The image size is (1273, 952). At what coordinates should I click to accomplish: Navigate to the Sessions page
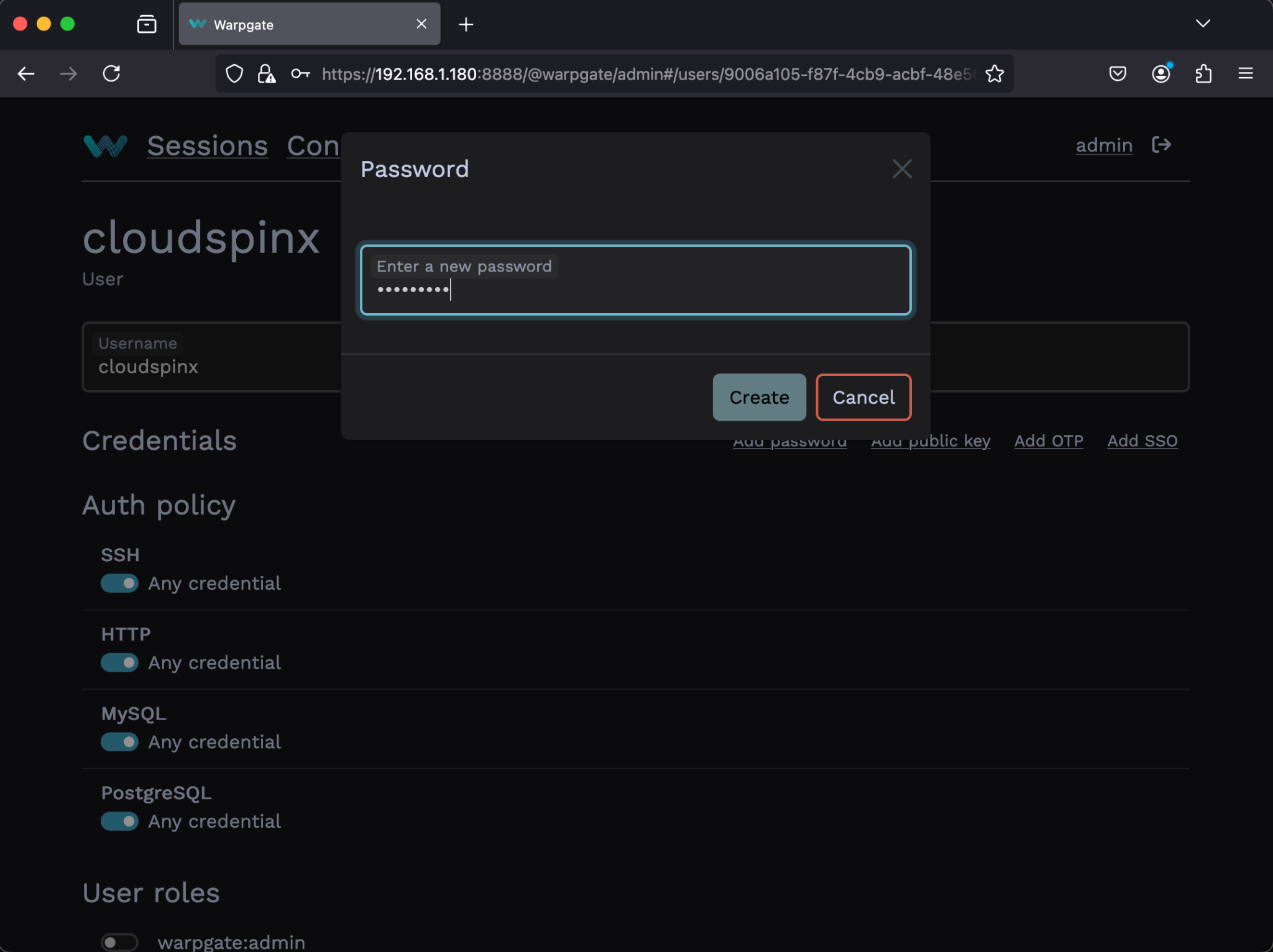tap(208, 145)
